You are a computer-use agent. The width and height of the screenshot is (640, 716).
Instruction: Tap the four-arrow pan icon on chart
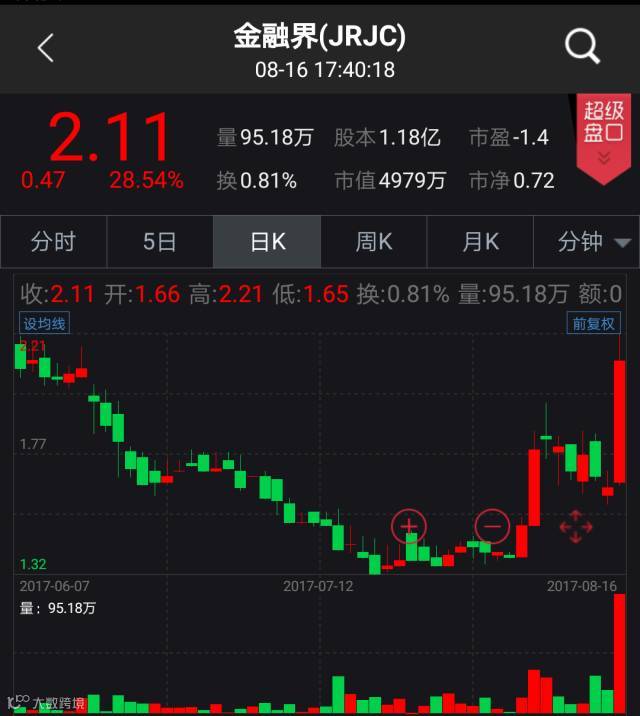(x=576, y=526)
